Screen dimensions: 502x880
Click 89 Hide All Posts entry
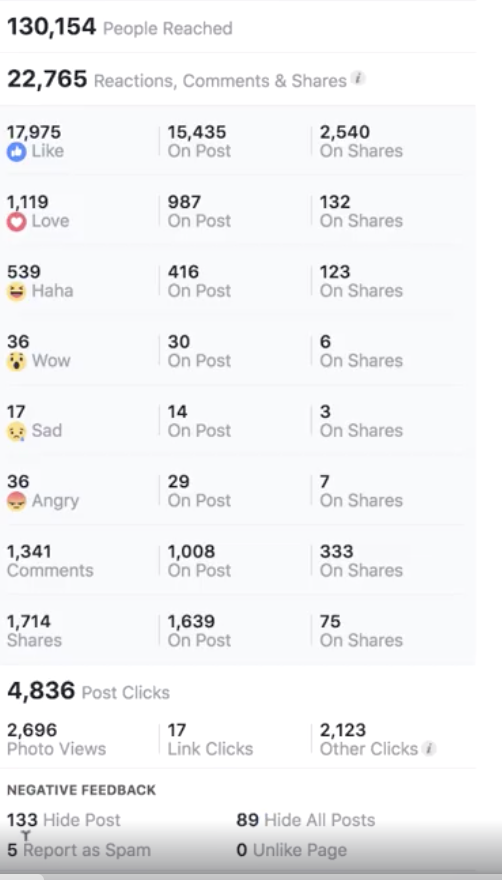click(x=305, y=820)
